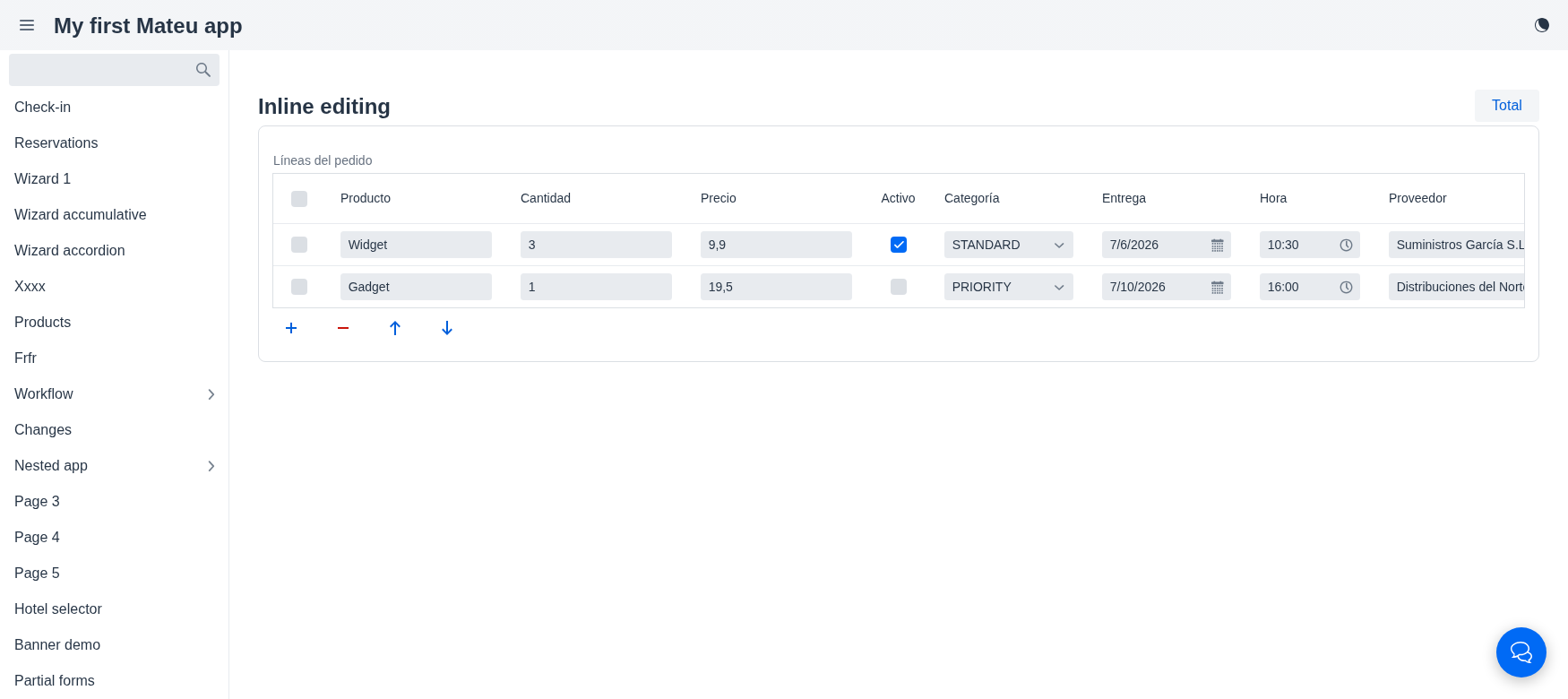Screen dimensions: 1568x699
Task: Edit Widget quantity field showing 3
Action: click(596, 245)
